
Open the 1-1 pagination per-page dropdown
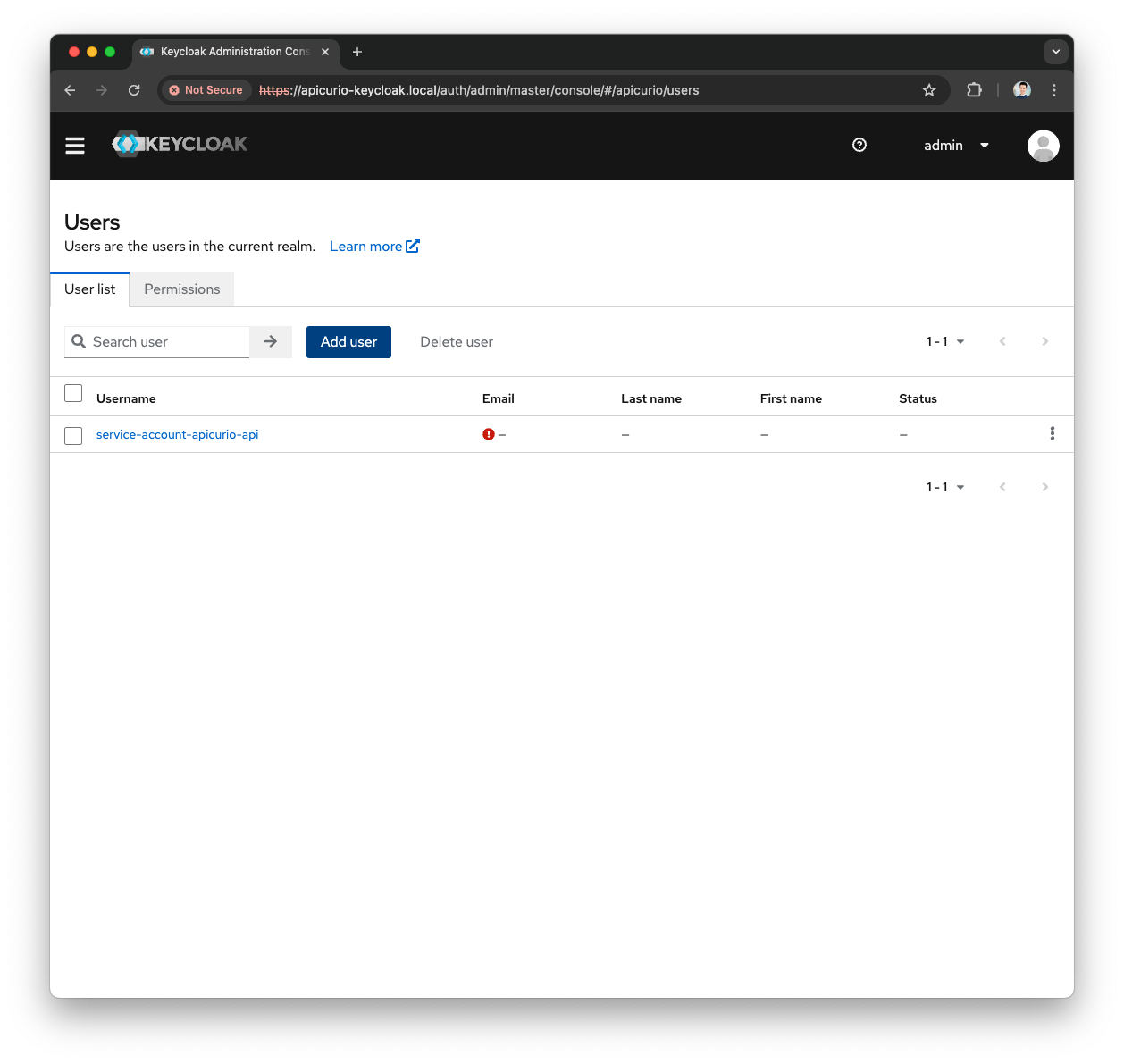(944, 341)
